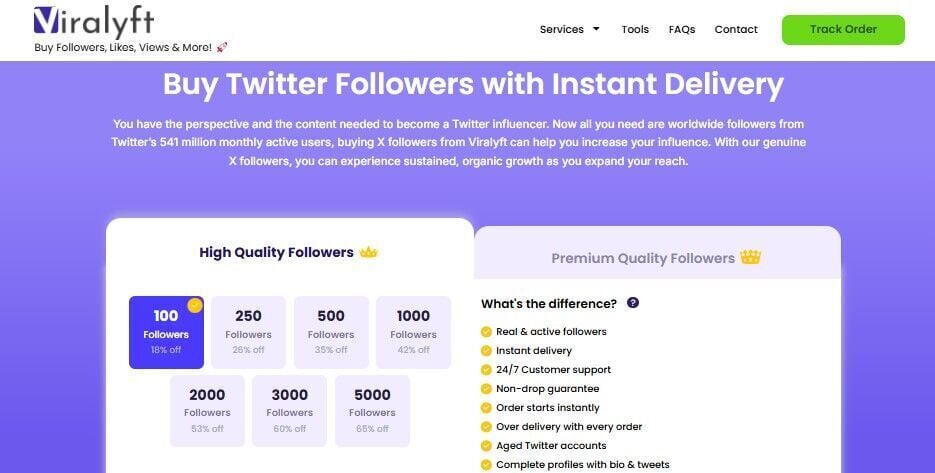Select the 250 Followers package

(248, 332)
